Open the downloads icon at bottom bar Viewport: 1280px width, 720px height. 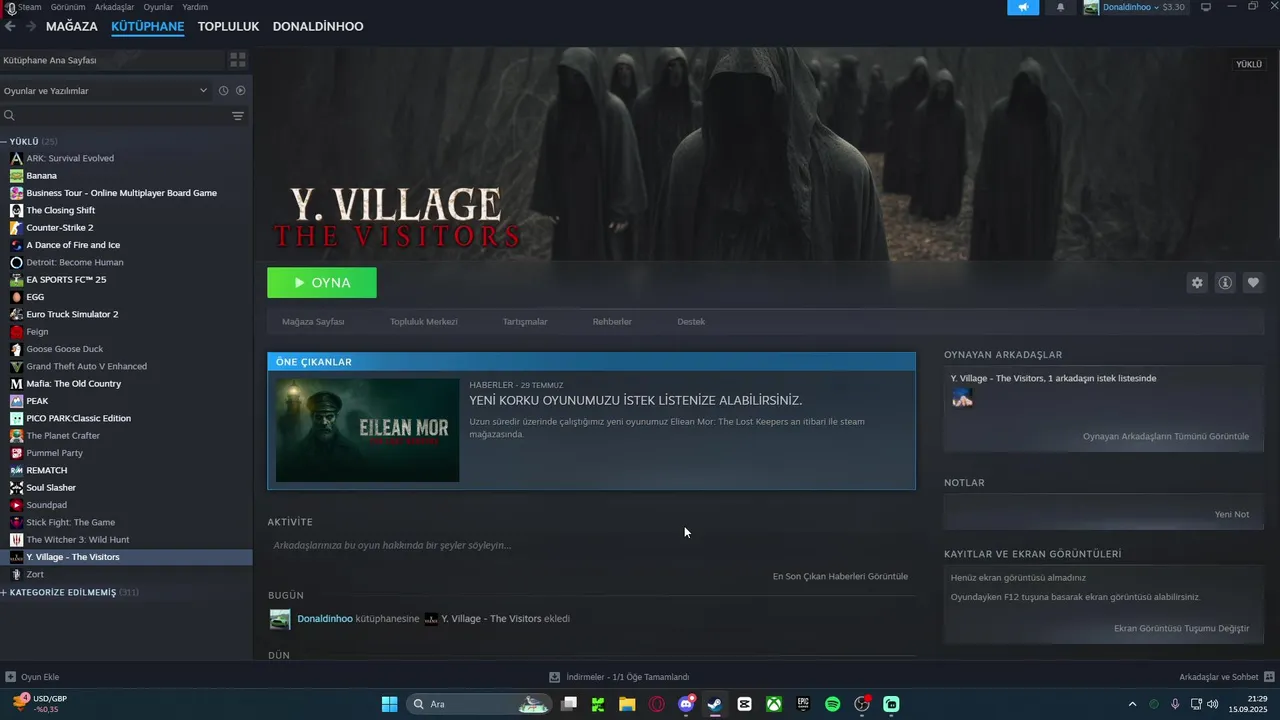[x=554, y=677]
